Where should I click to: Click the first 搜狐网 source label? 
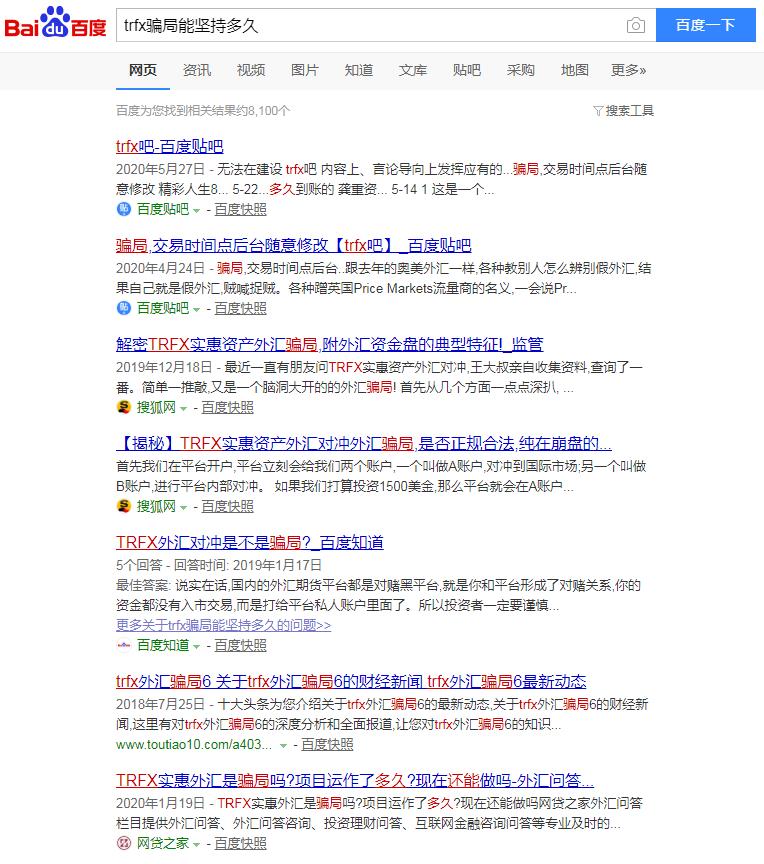pyautogui.click(x=156, y=408)
